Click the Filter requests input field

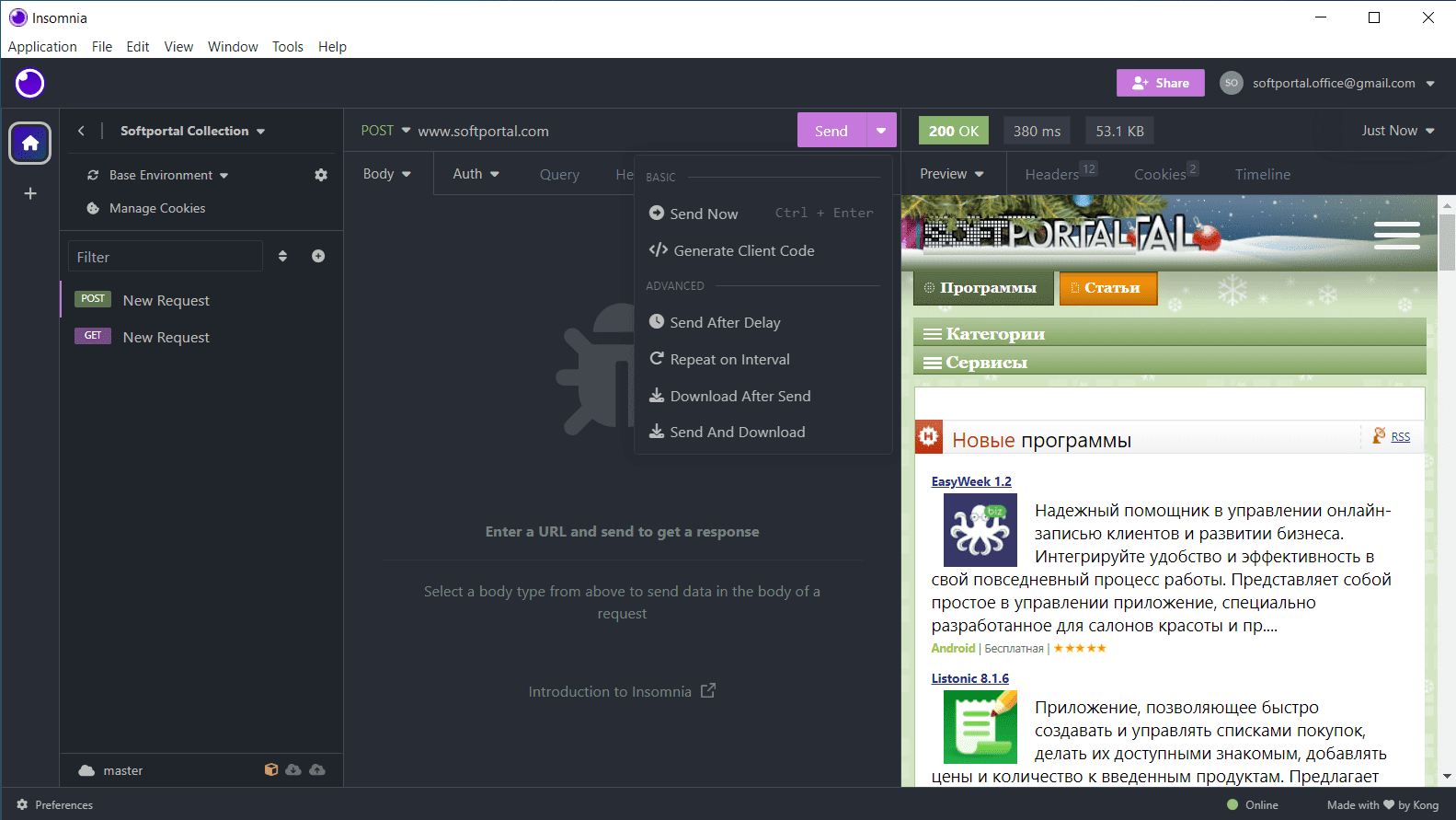tap(166, 257)
